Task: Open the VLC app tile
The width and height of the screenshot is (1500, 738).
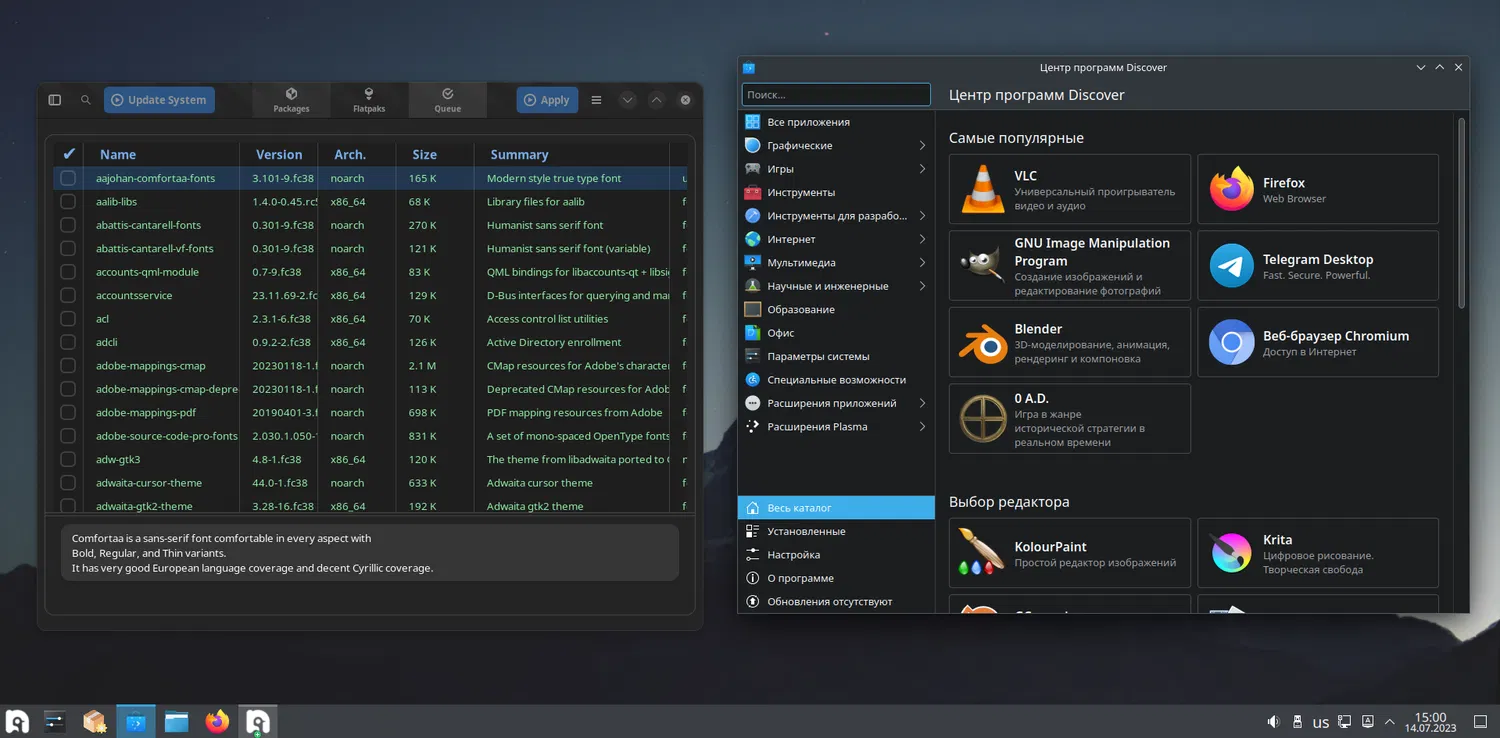Action: pyautogui.click(x=1069, y=189)
